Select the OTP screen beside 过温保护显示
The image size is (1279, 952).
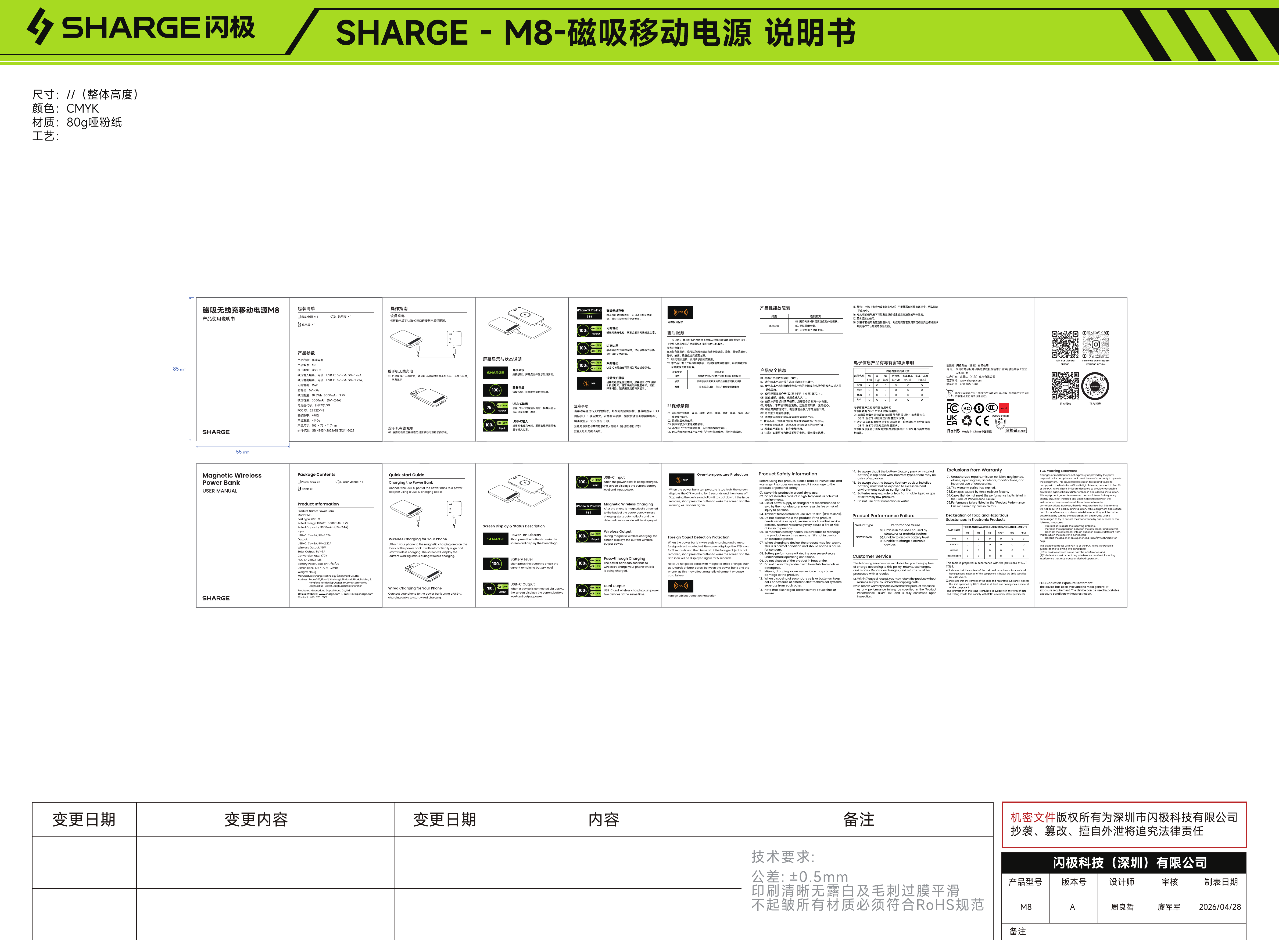click(x=589, y=383)
